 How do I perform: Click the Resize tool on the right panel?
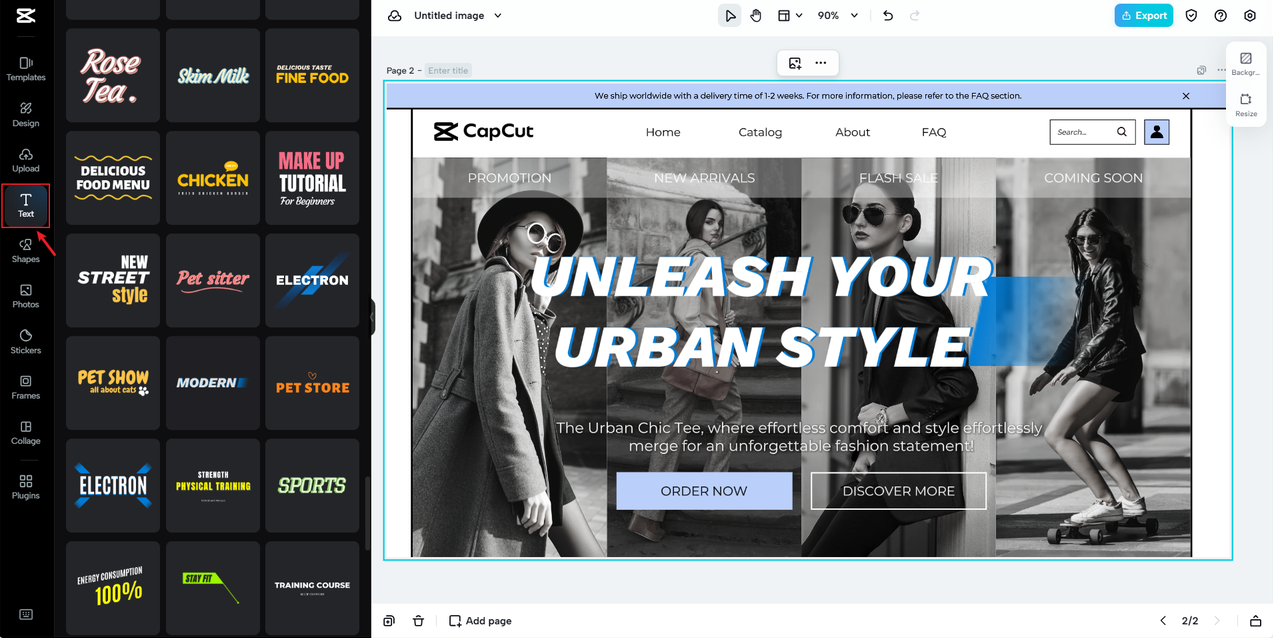pos(1246,105)
